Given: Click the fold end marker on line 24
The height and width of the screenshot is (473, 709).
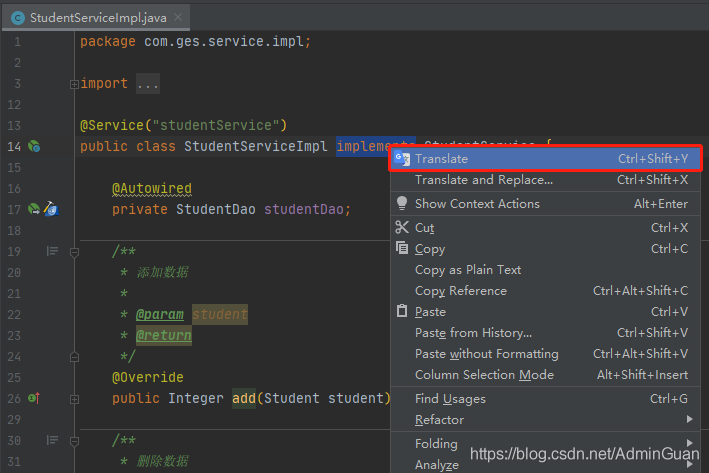Looking at the screenshot, I should click(x=75, y=357).
